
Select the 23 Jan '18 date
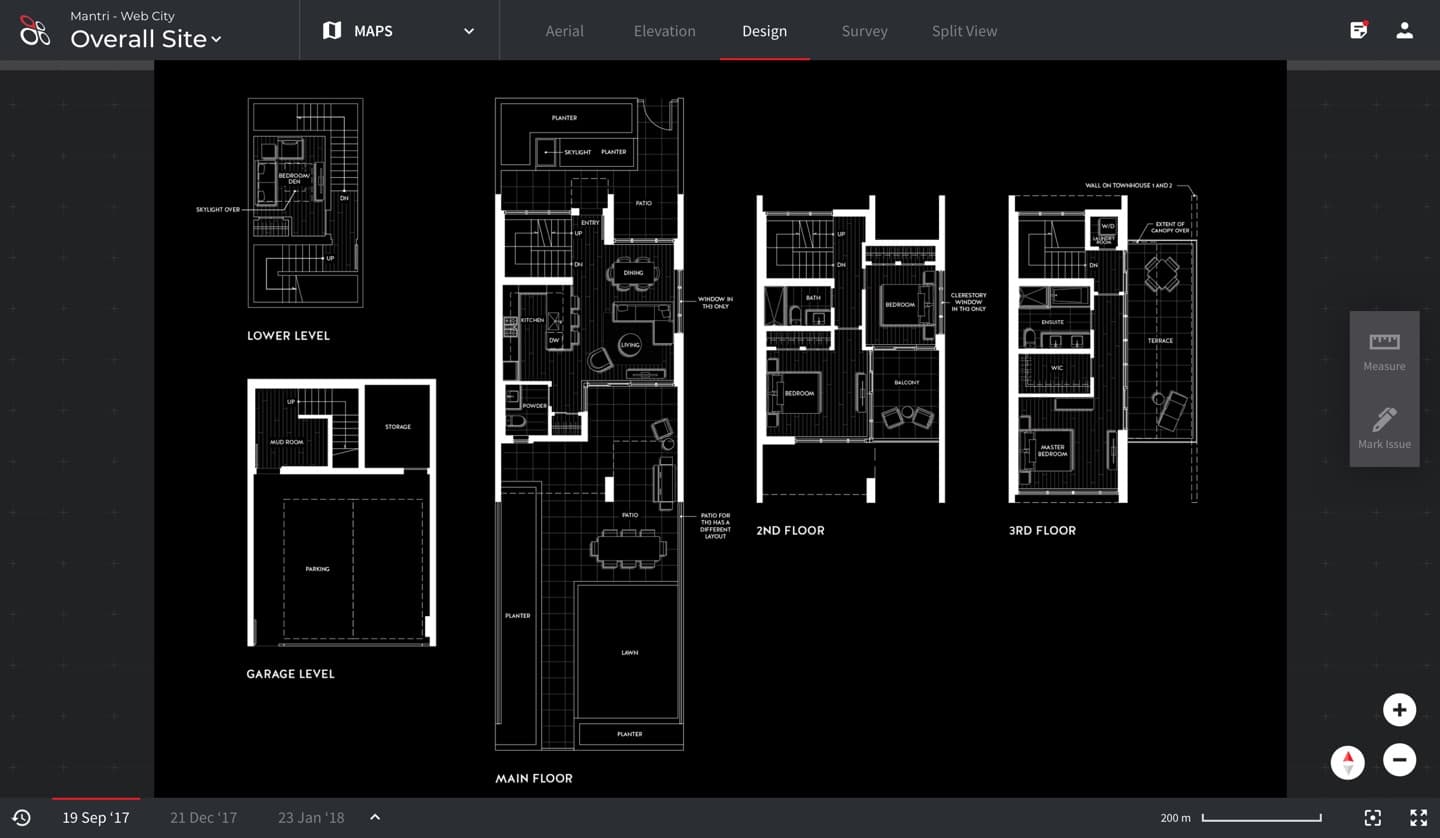[x=311, y=818]
